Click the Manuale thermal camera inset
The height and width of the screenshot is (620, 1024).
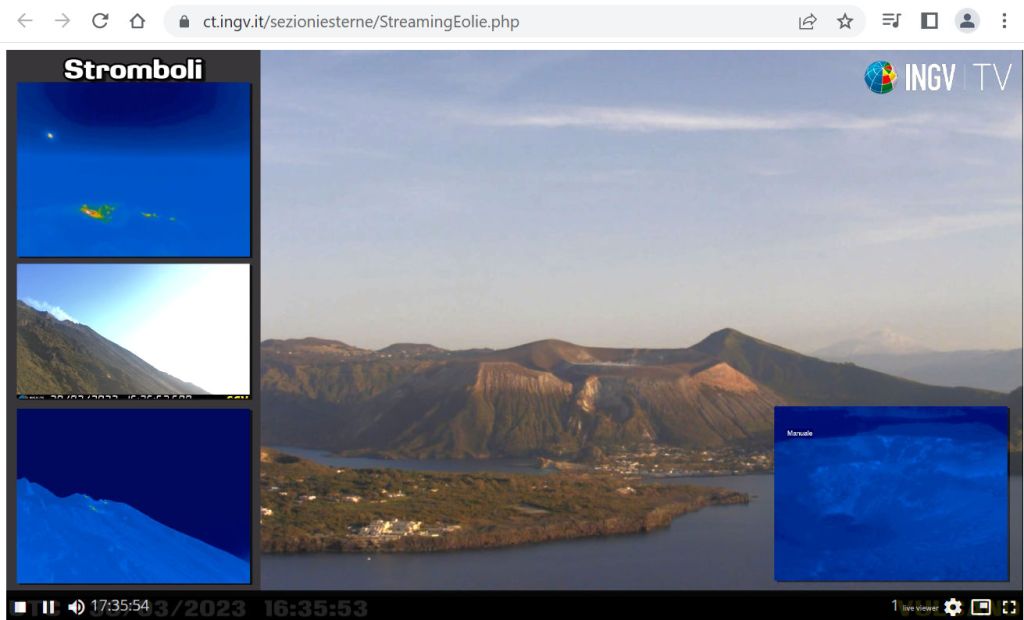coord(891,494)
